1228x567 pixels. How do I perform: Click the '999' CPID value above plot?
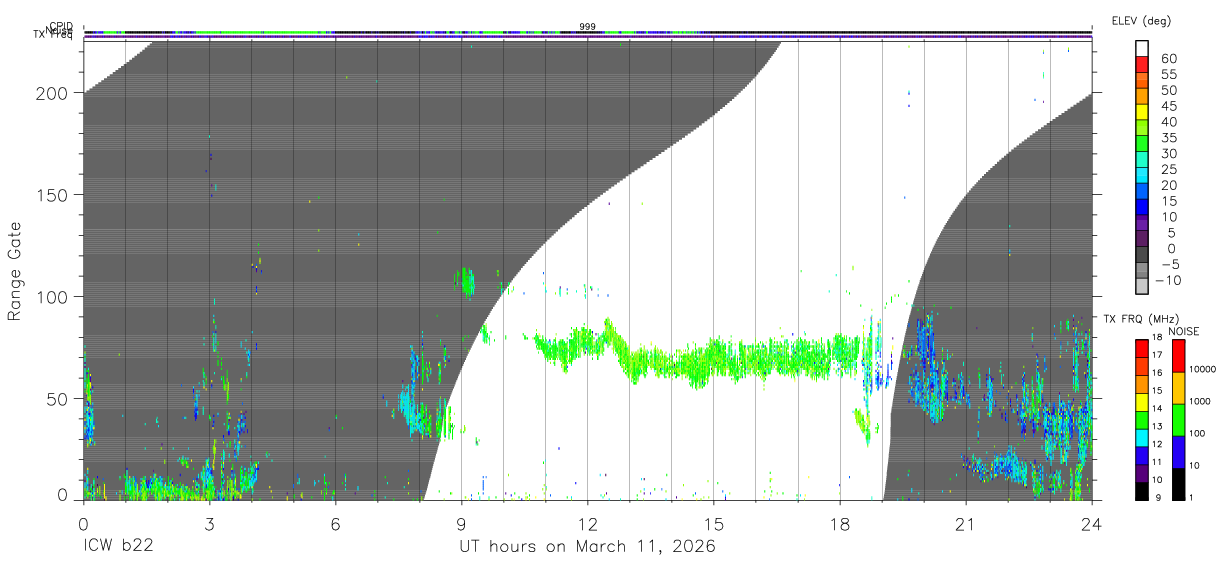pos(587,27)
